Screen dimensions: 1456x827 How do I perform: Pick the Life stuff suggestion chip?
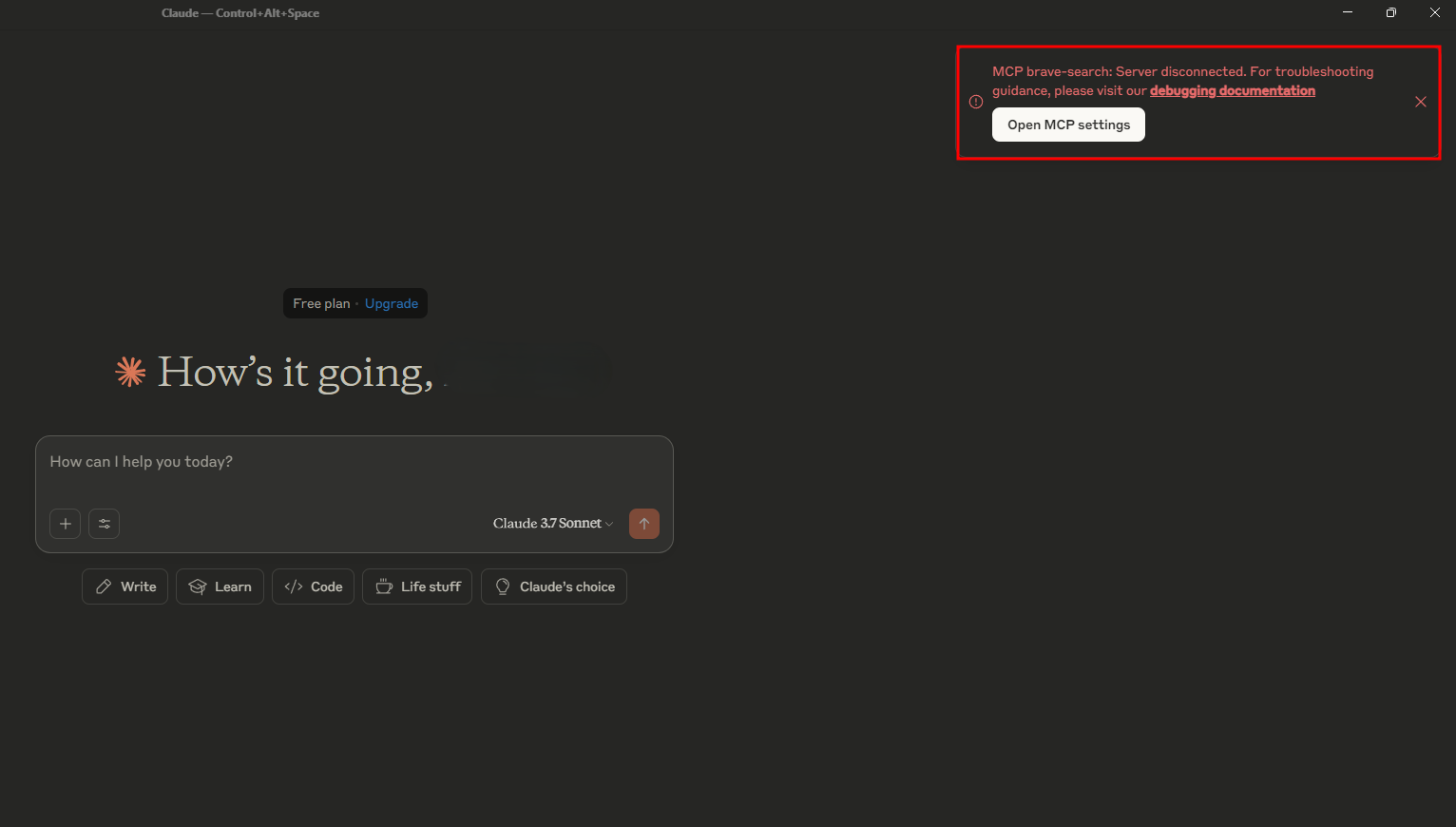click(x=417, y=587)
